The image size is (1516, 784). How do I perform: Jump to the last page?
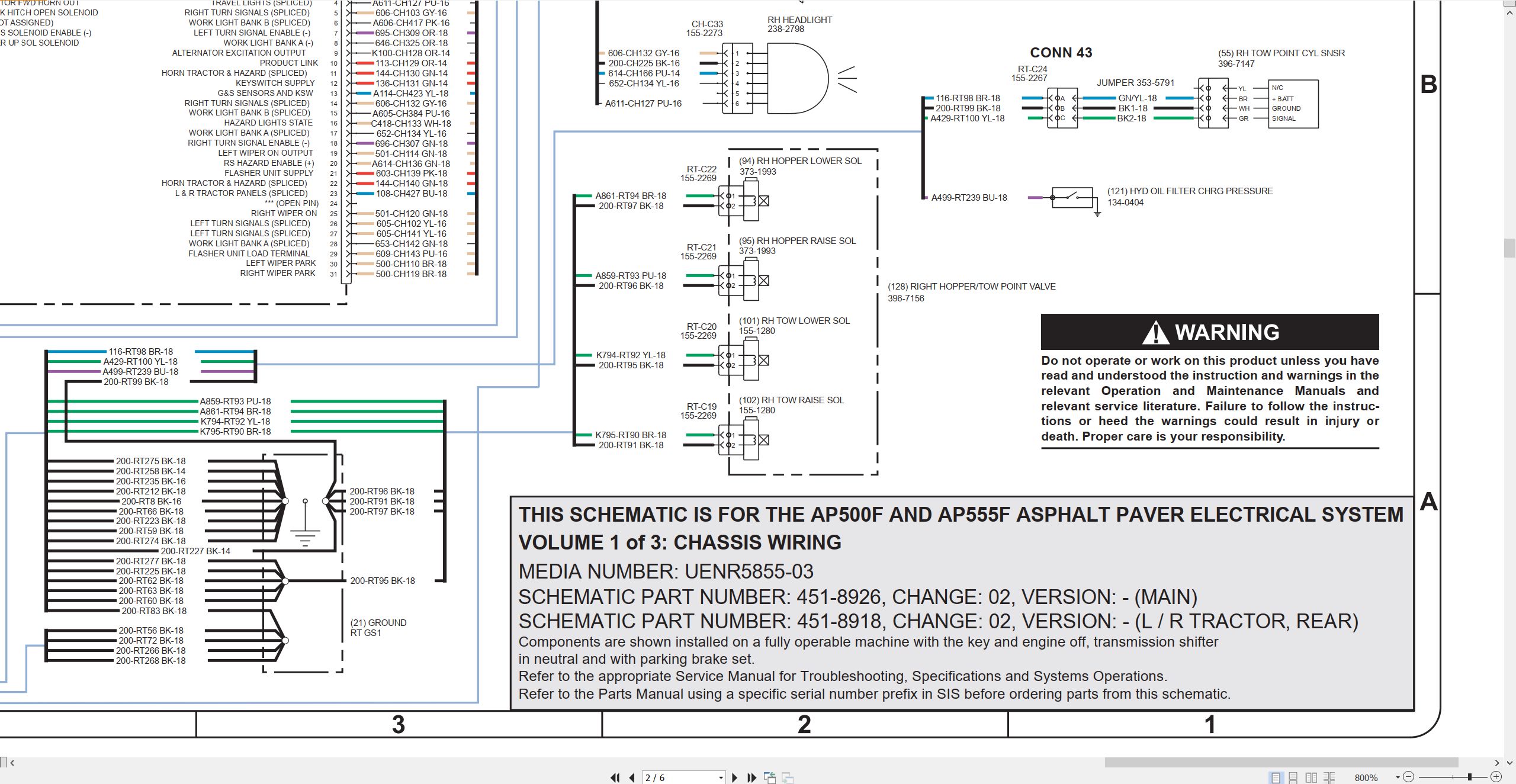752,777
